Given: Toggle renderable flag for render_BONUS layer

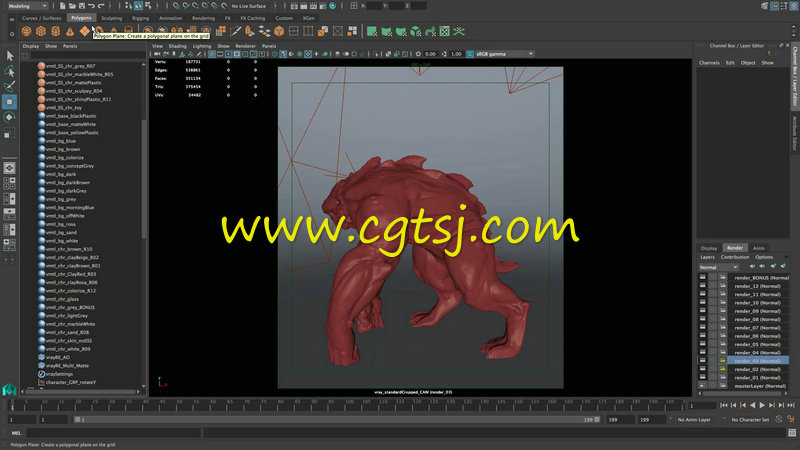Looking at the screenshot, I should pos(703,278).
